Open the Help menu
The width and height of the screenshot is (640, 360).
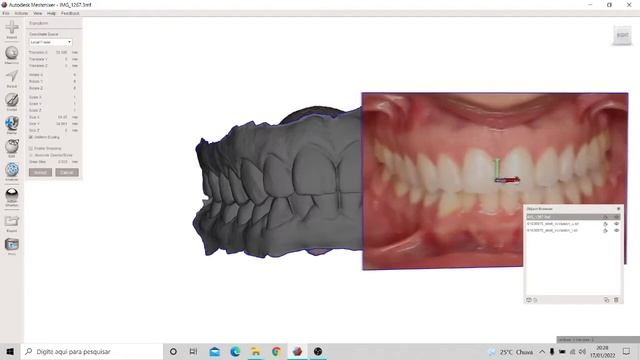(51, 13)
